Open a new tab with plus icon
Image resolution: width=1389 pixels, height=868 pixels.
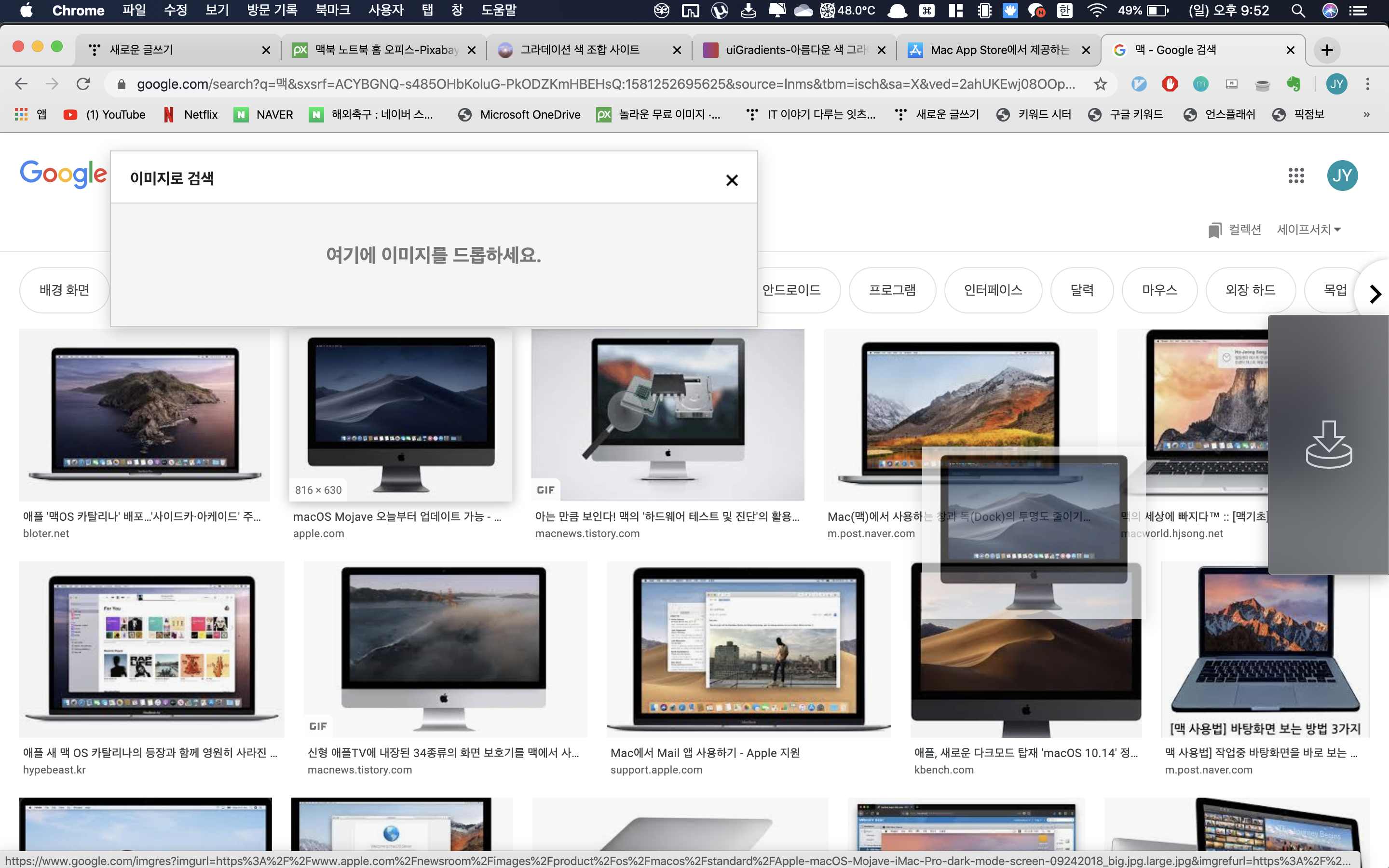[1326, 51]
